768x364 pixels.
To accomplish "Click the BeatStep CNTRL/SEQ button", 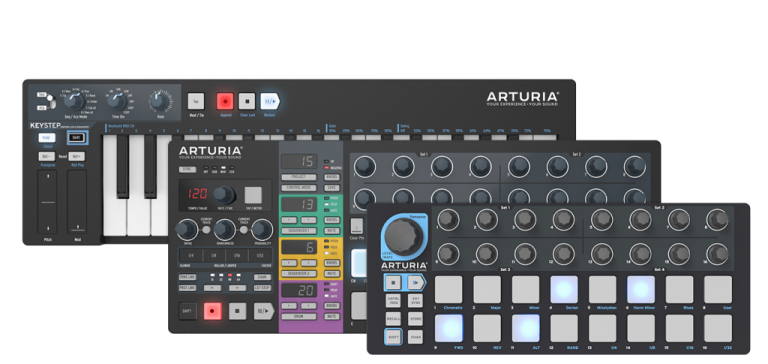I will click(393, 300).
